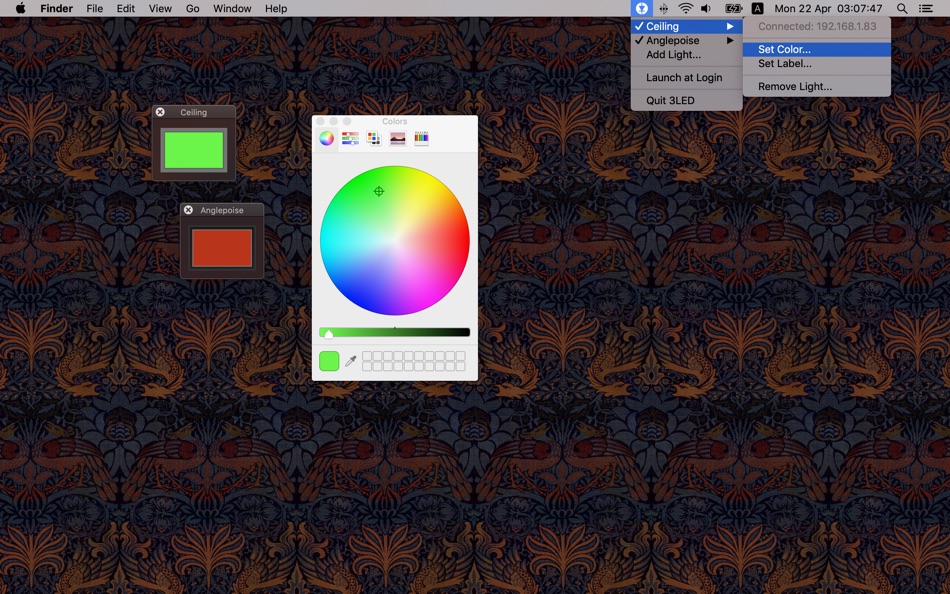
Task: Open Notification Center list icon
Action: point(926,8)
